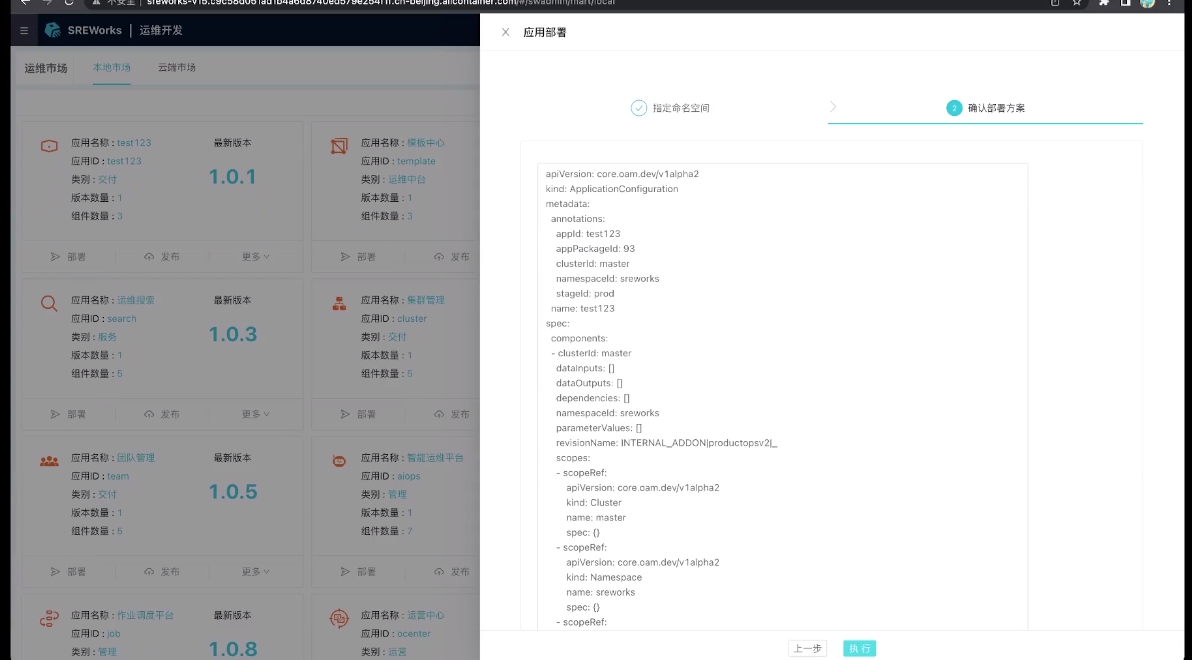Click the 团队管理 people app icon

tap(49, 461)
